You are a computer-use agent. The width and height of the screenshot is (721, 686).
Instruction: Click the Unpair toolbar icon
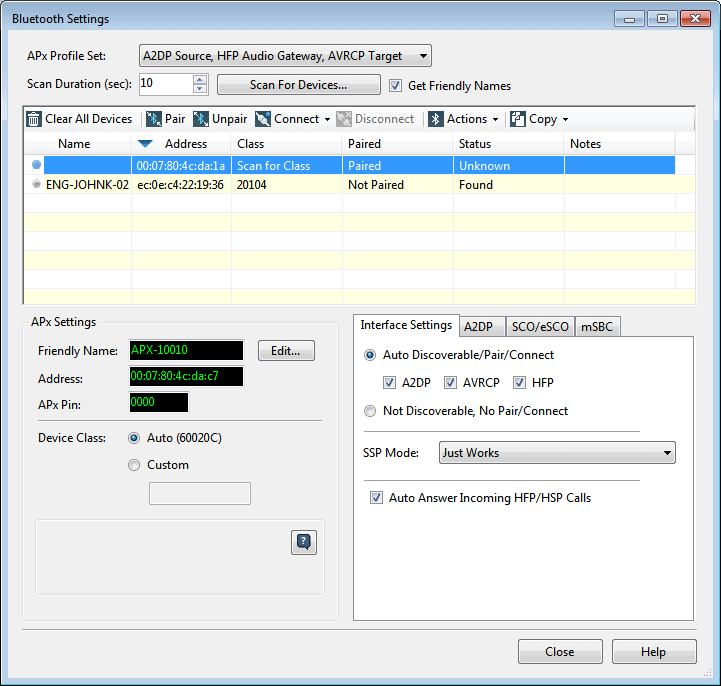coord(201,119)
